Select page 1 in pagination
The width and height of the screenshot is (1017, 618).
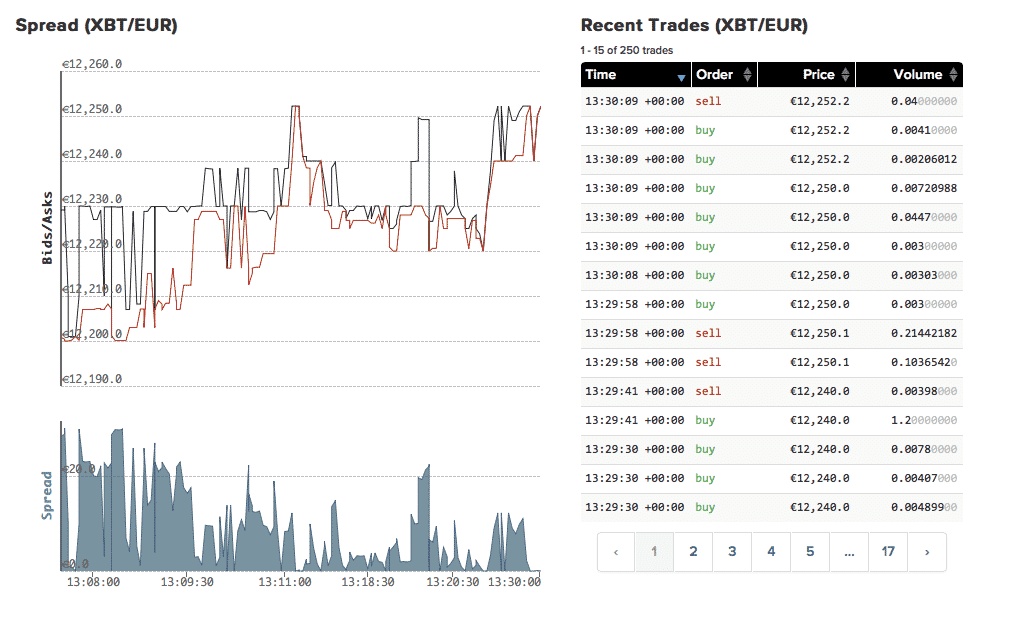(x=654, y=552)
